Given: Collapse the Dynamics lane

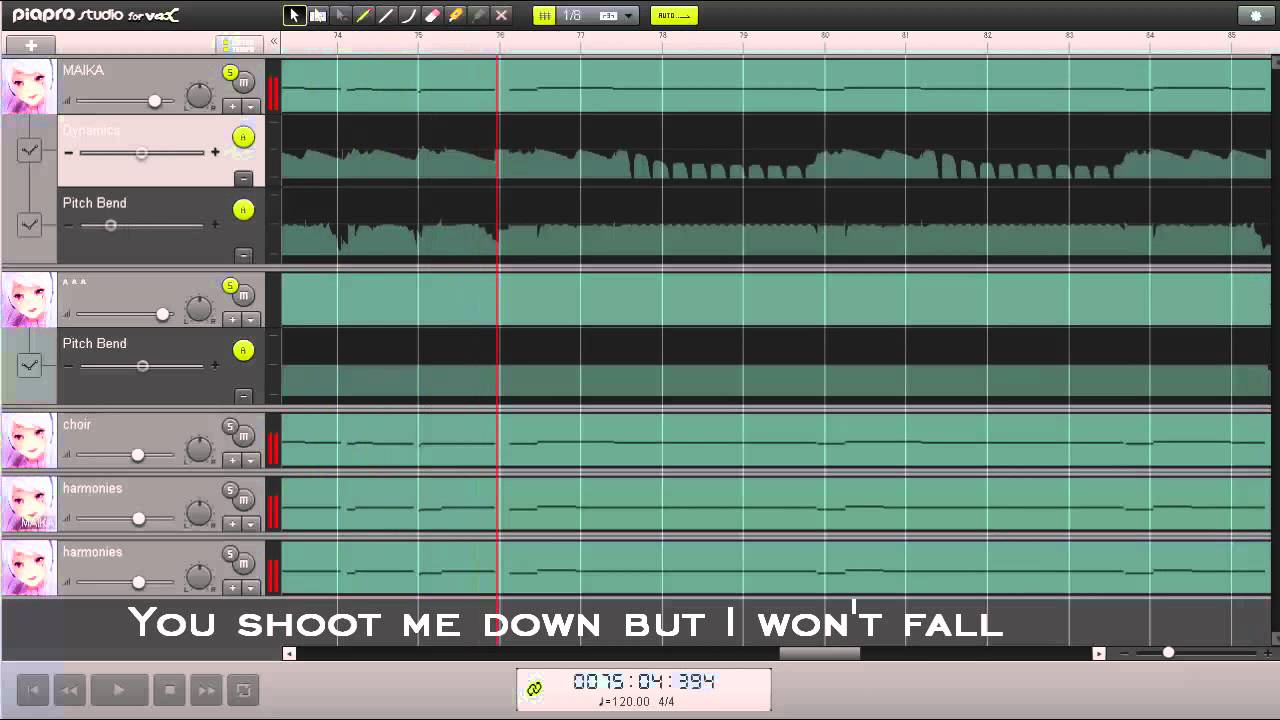Looking at the screenshot, I should (243, 178).
